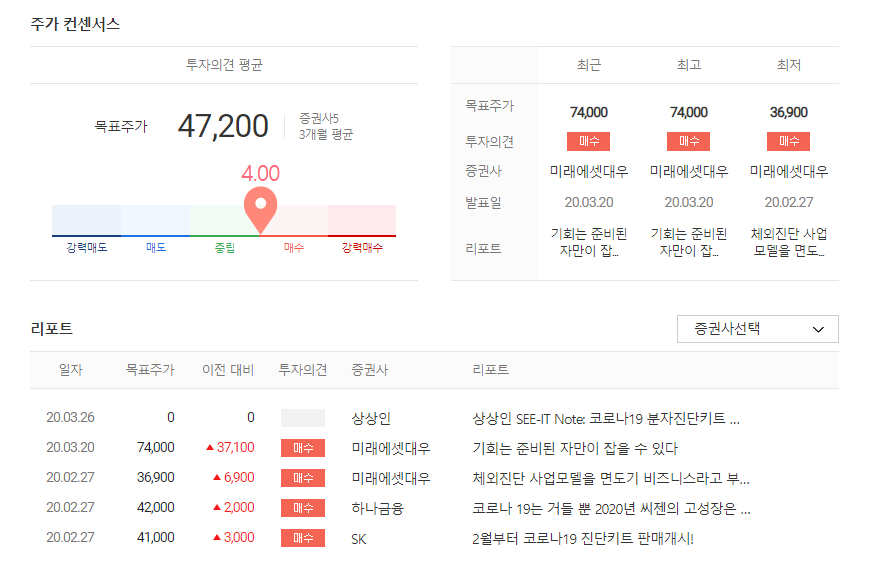Click 매수 badge in the 최저 column
The height and width of the screenshot is (563, 875).
pyautogui.click(x=788, y=141)
